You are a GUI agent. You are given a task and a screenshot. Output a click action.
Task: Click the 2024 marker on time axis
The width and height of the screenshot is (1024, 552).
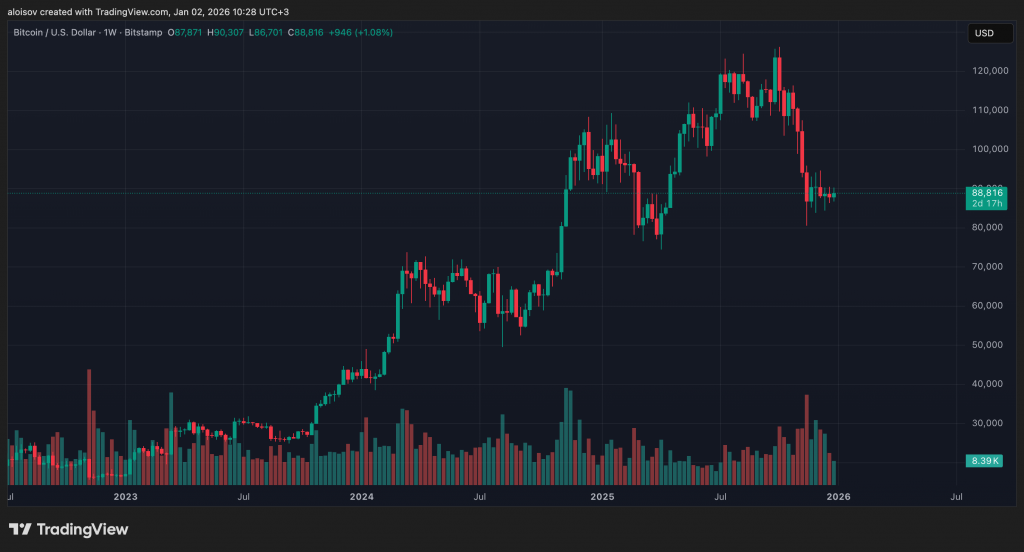pos(362,496)
